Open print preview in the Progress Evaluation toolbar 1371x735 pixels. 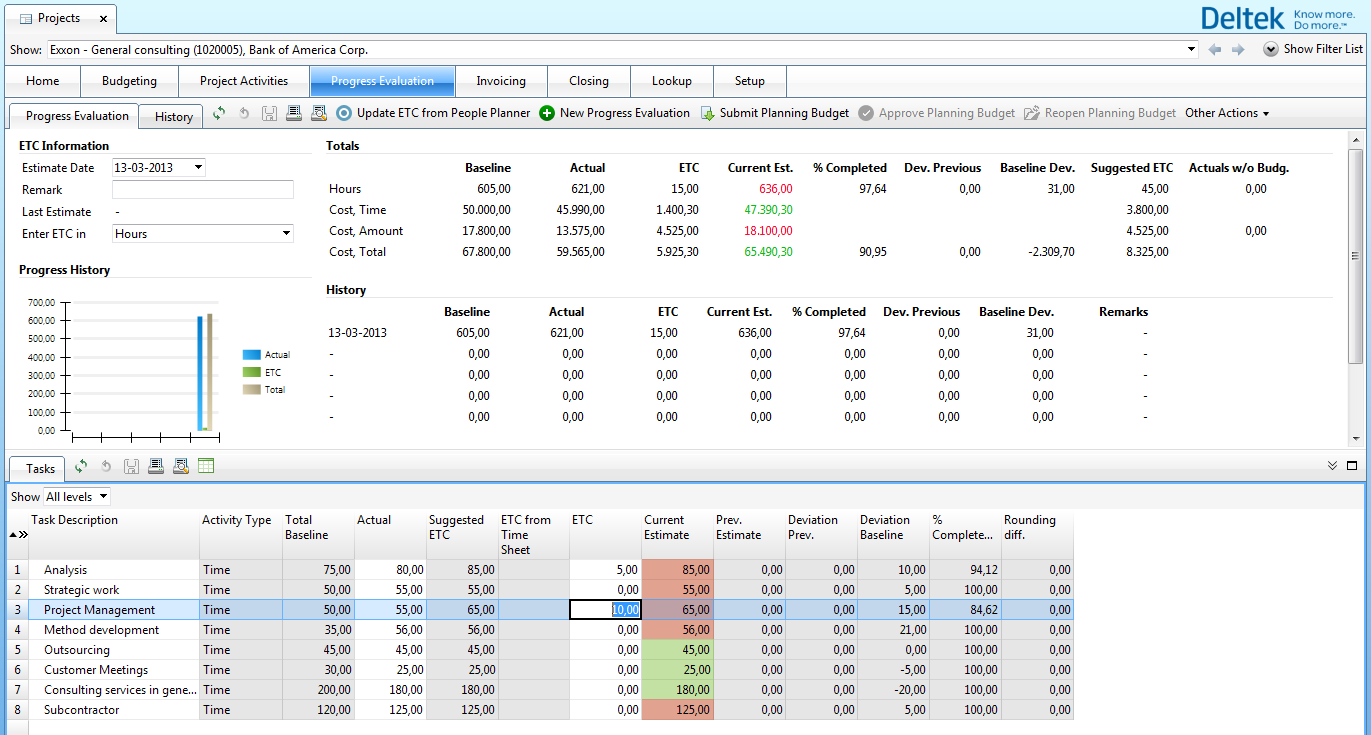tap(319, 114)
